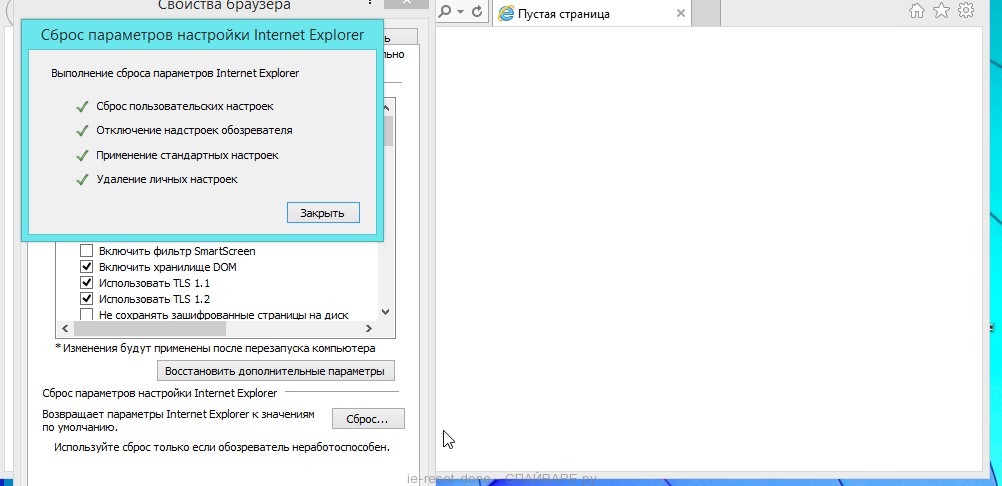This screenshot has width=1002, height=486.
Task: Toggle Включить хранилище DOM checkbox
Action: point(86,267)
